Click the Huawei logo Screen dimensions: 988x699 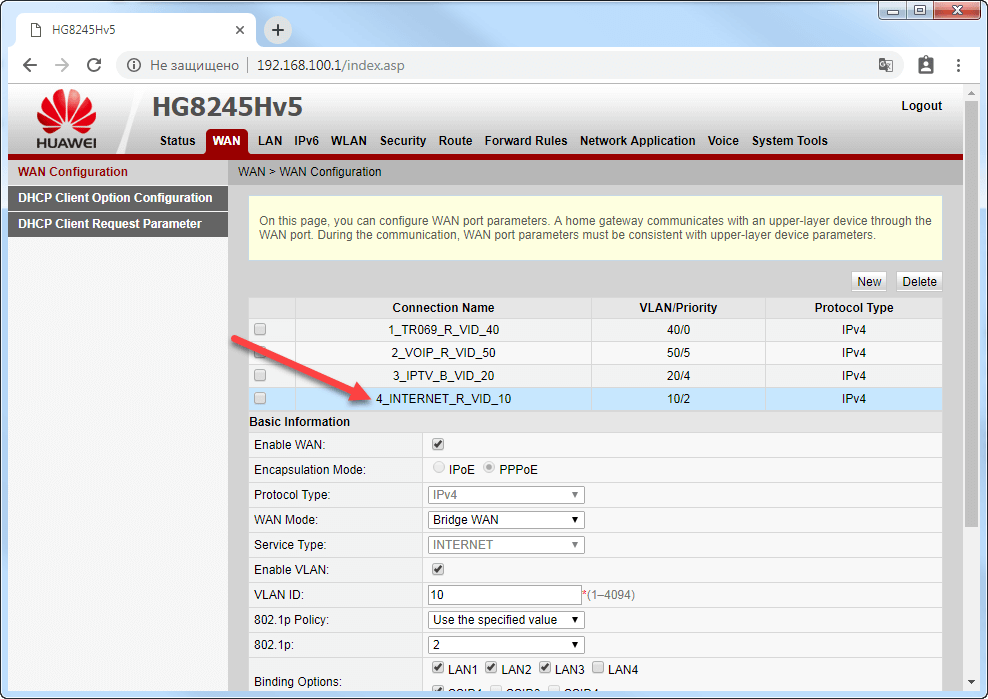click(x=66, y=118)
